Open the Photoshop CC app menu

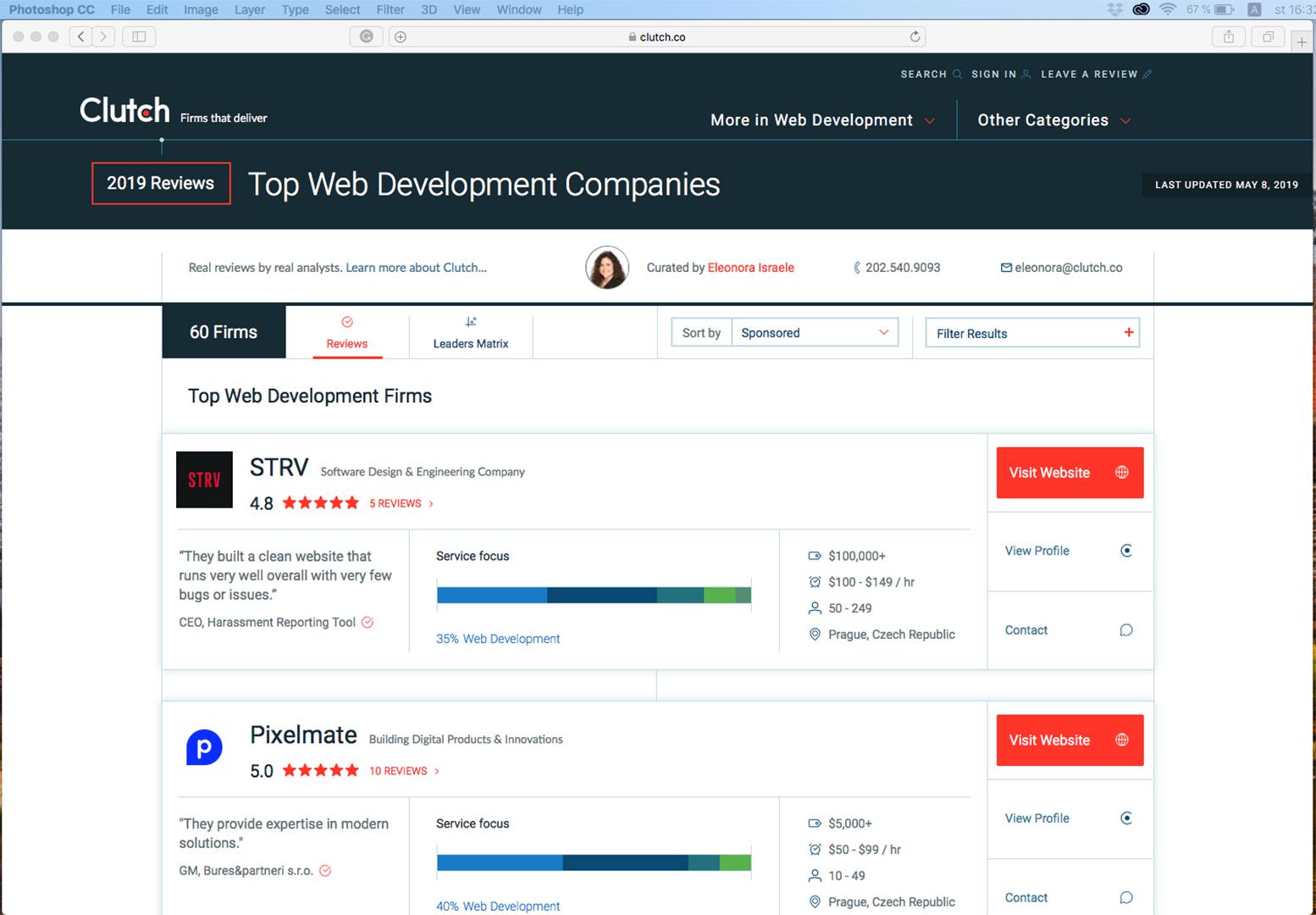click(x=52, y=9)
